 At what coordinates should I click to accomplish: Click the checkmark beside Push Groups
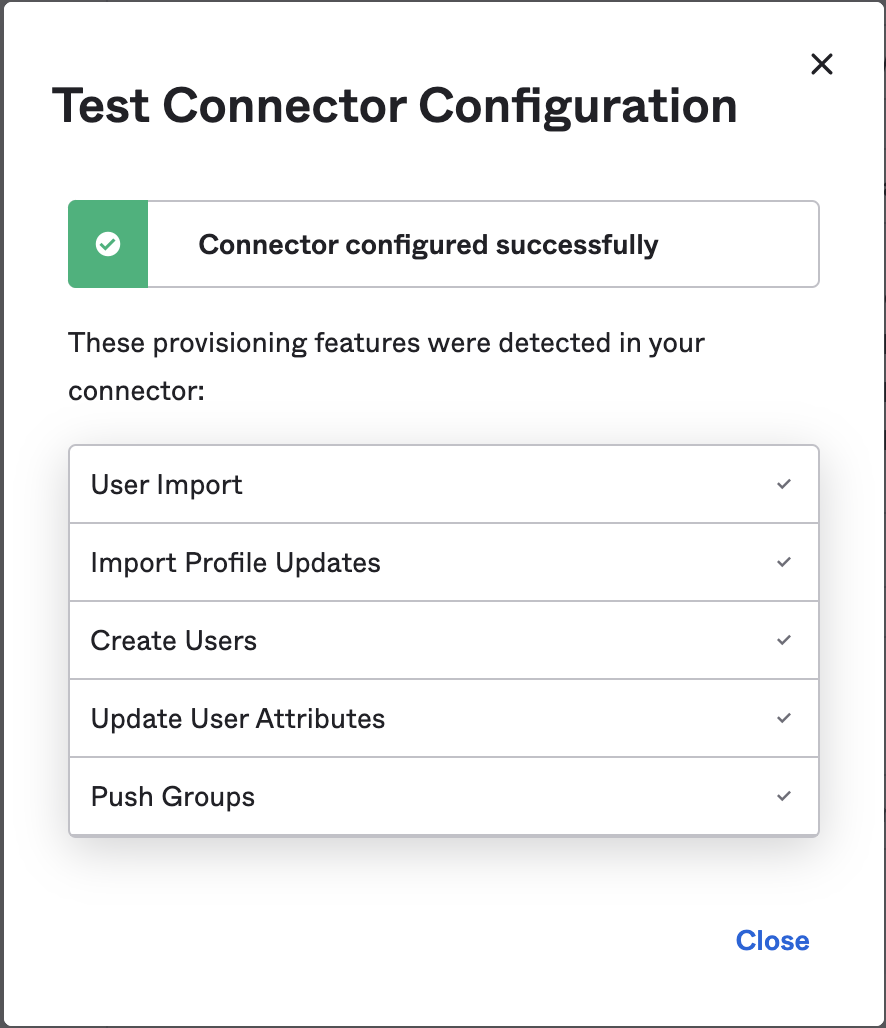pyautogui.click(x=784, y=796)
